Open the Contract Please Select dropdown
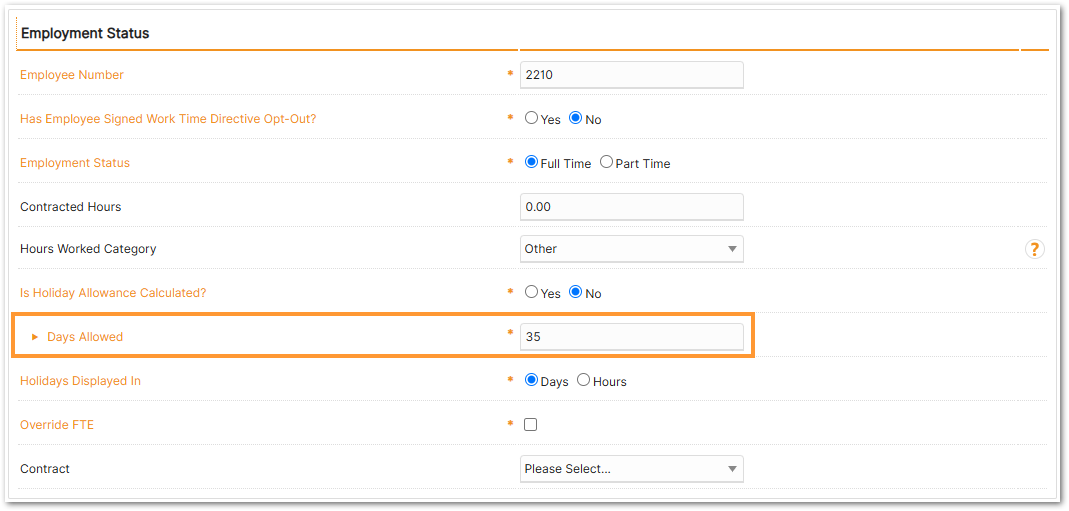The height and width of the screenshot is (511, 1069). pyautogui.click(x=631, y=469)
